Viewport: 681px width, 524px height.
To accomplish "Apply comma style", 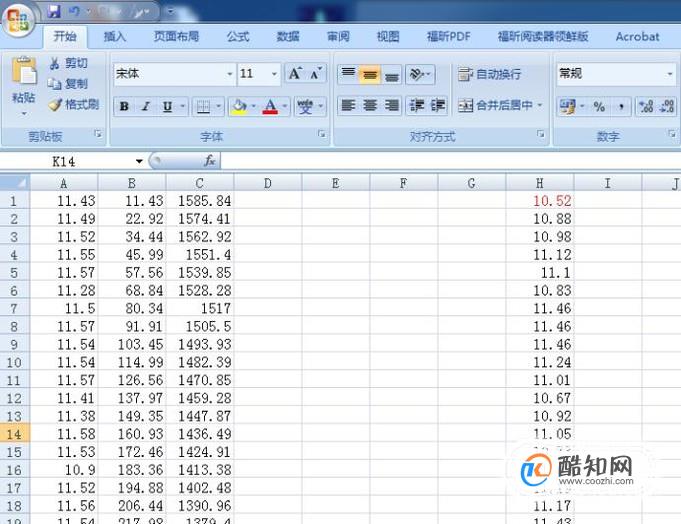I will pos(621,106).
